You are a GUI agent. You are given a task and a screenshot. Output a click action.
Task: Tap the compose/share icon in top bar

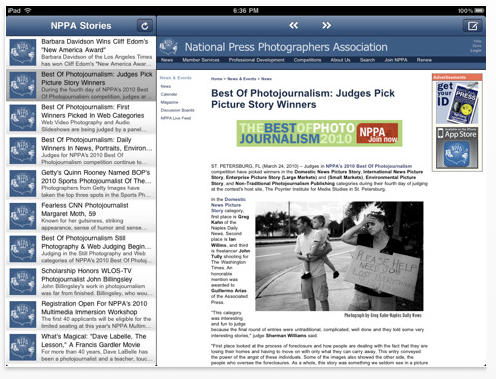[472, 26]
